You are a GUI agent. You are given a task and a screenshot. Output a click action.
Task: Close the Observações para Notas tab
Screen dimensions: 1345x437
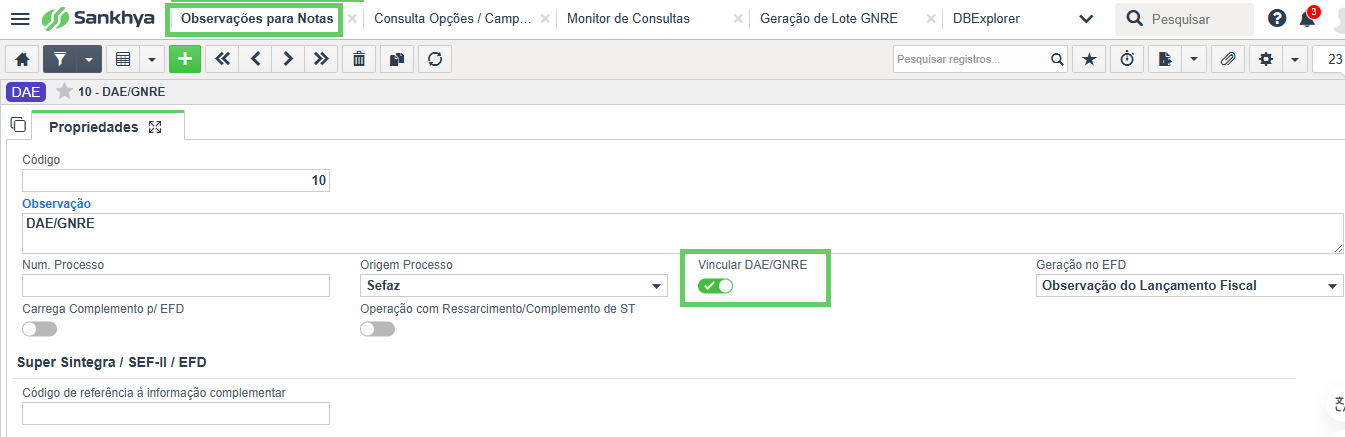pos(352,18)
